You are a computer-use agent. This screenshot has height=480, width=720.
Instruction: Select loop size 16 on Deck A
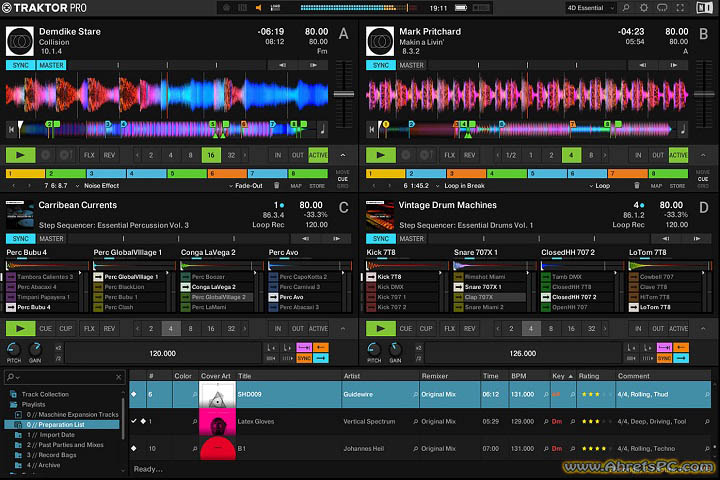pyautogui.click(x=211, y=155)
